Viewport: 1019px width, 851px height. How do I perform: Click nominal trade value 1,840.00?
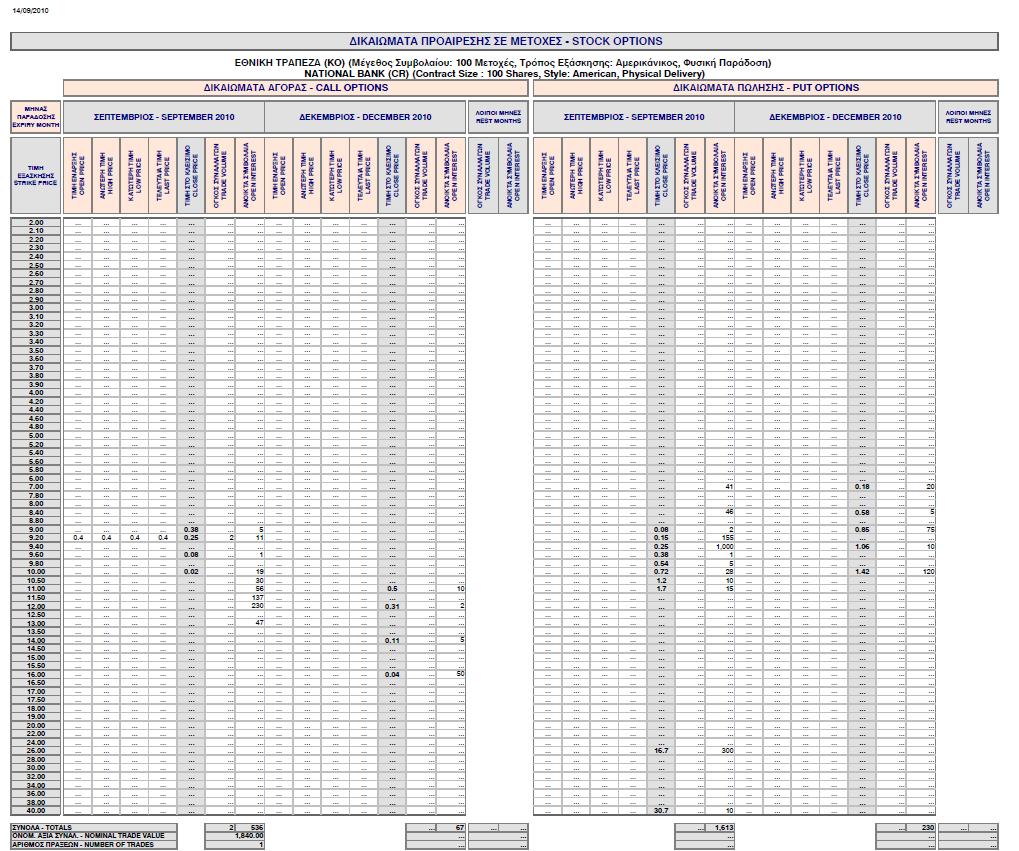pyautogui.click(x=249, y=835)
